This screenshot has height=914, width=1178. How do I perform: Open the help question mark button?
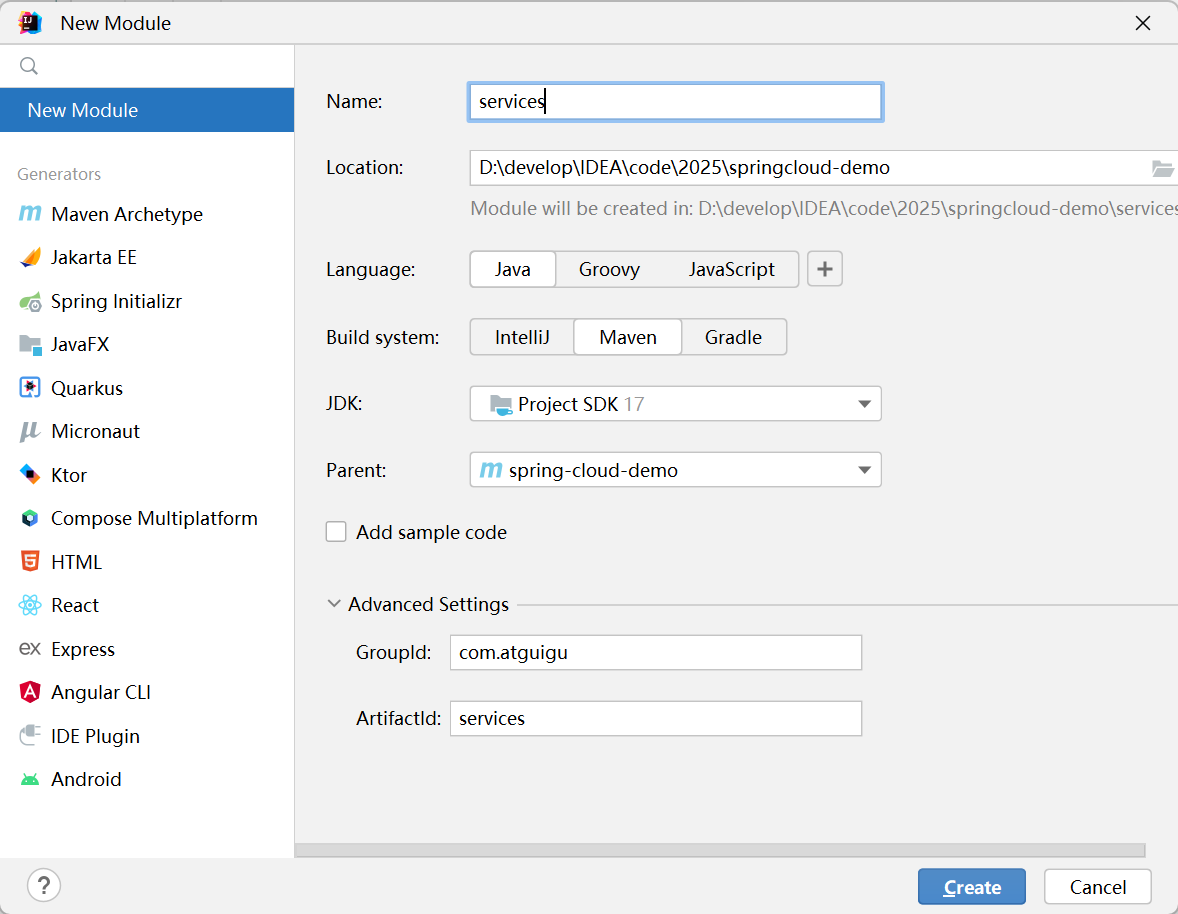point(44,885)
